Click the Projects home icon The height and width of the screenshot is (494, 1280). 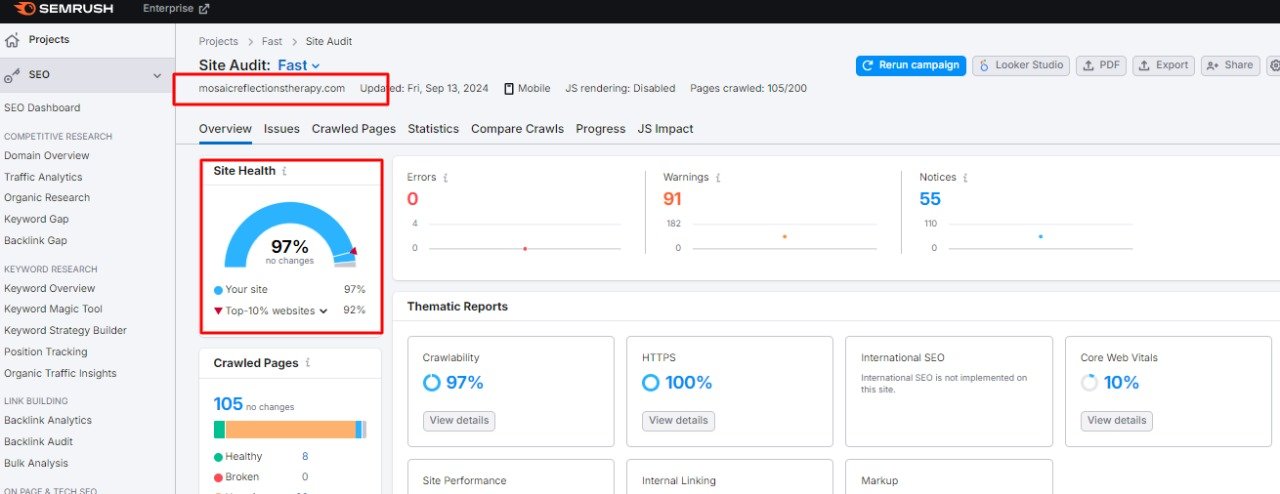tap(12, 40)
